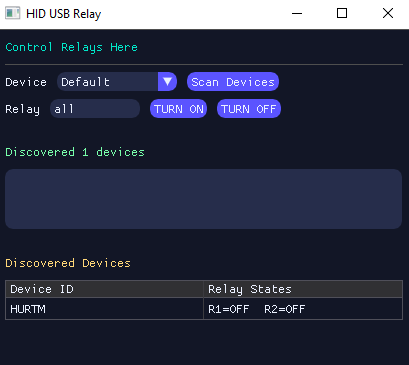Screen dimensions: 409x365
Task: Click the Scan Devices button
Action: click(x=233, y=82)
